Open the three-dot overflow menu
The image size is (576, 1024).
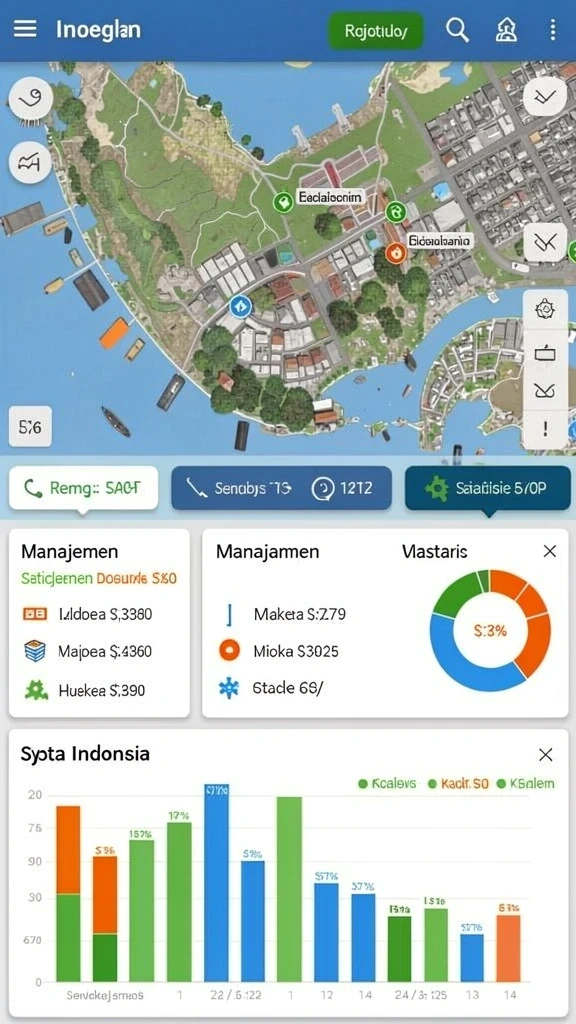[x=552, y=30]
